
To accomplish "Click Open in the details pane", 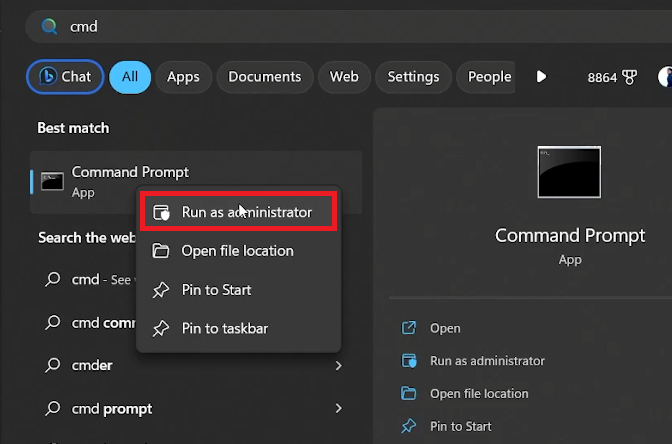I will pyautogui.click(x=445, y=328).
